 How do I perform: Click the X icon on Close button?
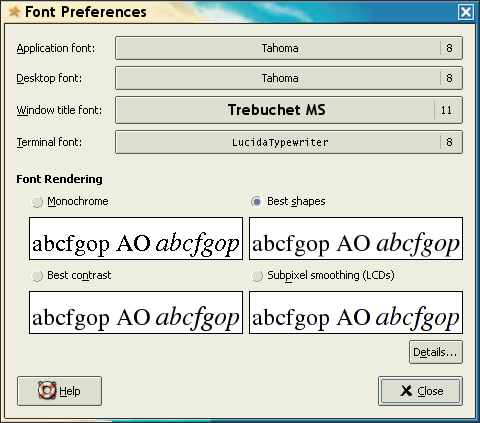click(406, 391)
